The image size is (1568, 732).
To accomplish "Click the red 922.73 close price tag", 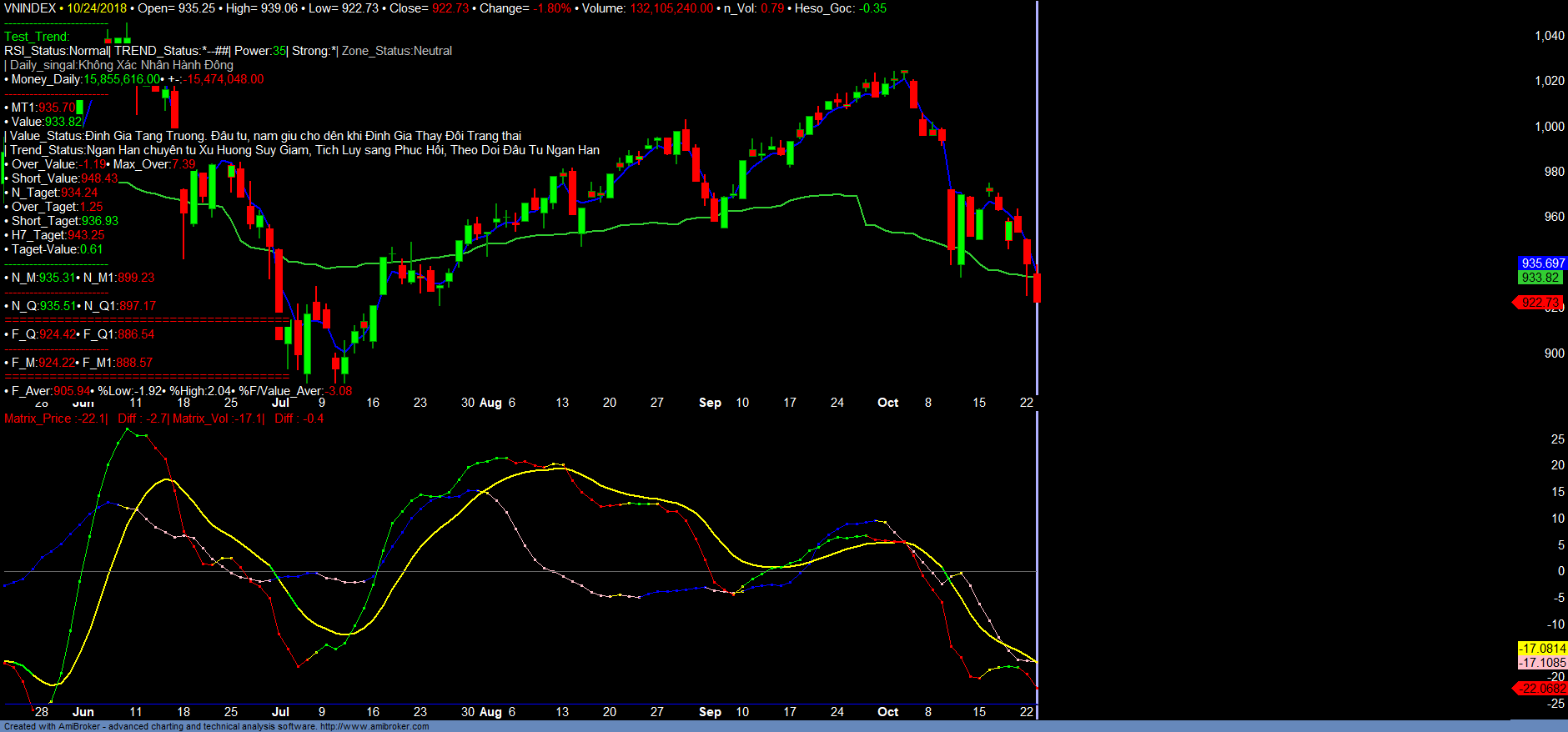I will pos(1539,303).
